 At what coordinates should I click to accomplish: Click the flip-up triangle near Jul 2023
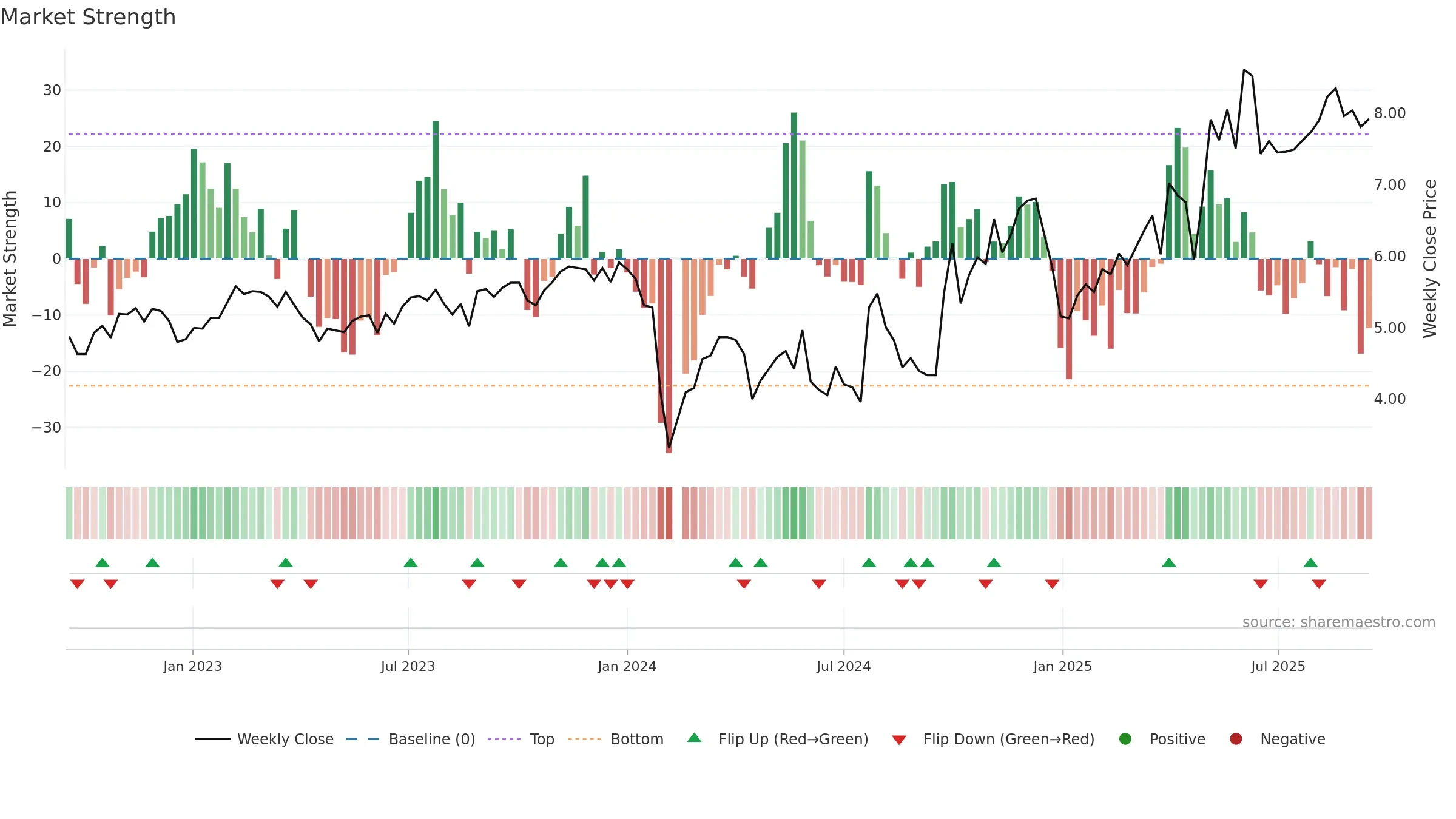411,562
